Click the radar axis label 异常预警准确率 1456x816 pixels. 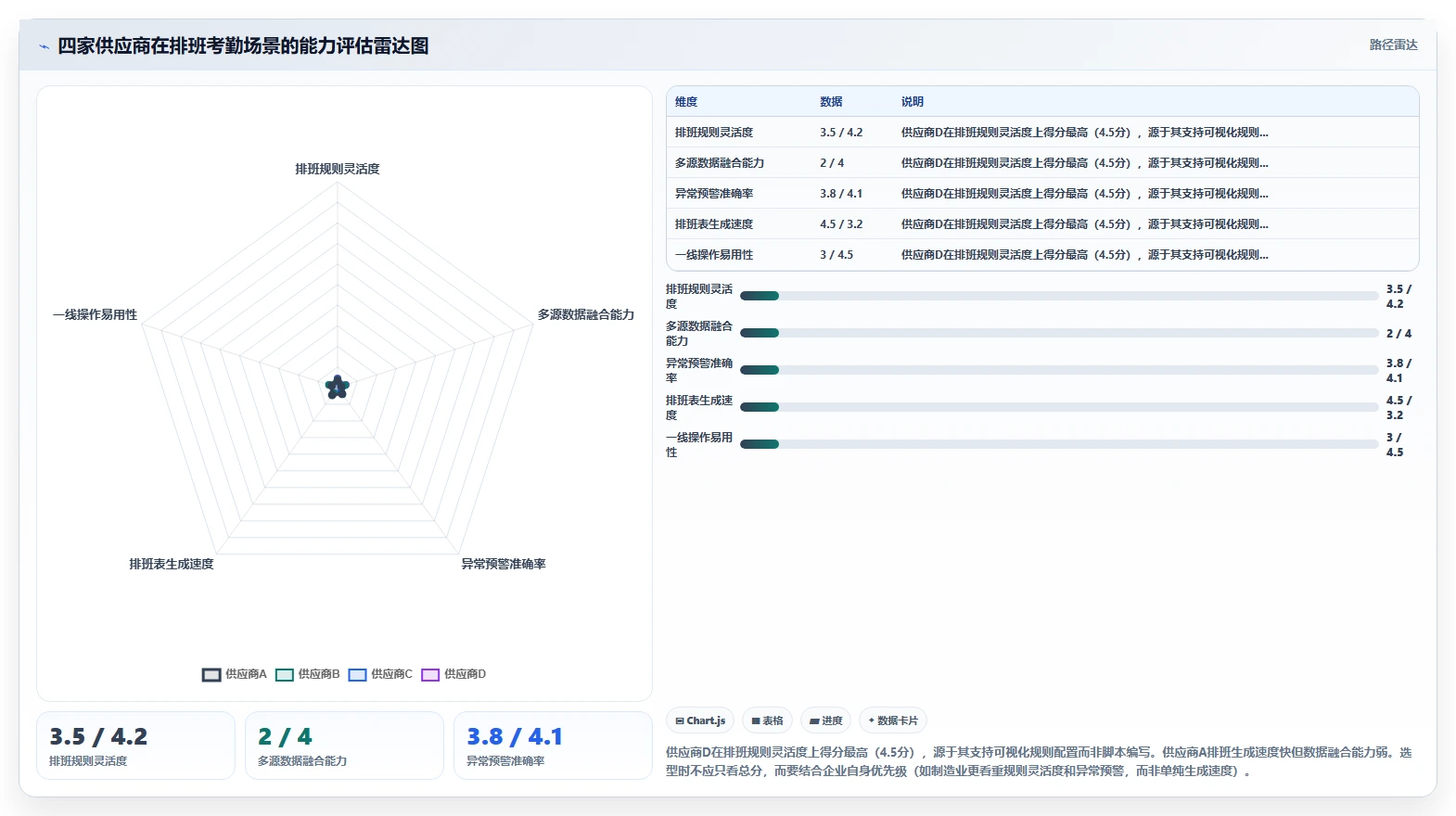pos(504,564)
